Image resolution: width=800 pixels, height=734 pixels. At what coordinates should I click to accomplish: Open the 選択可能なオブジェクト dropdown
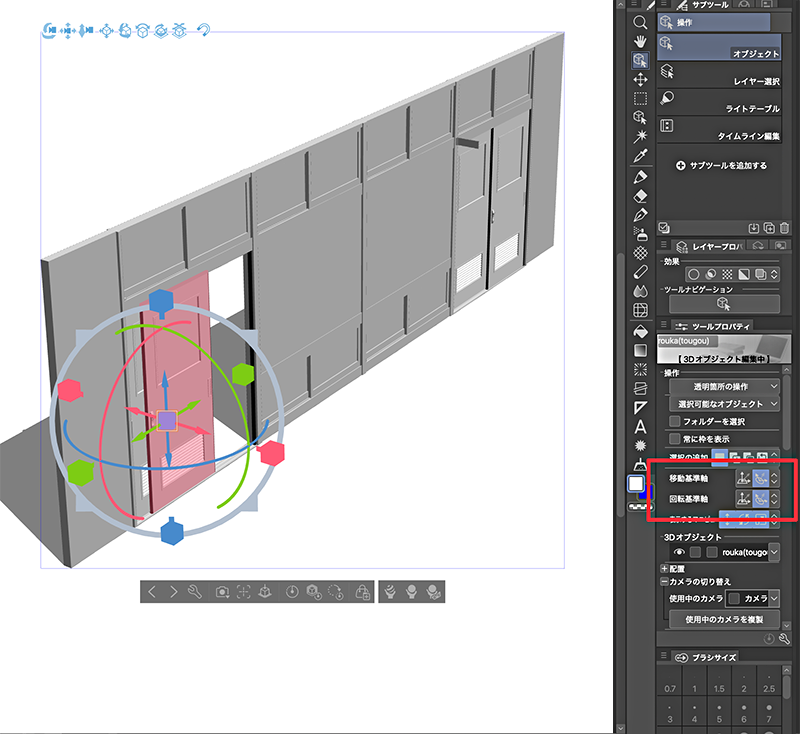click(x=724, y=403)
